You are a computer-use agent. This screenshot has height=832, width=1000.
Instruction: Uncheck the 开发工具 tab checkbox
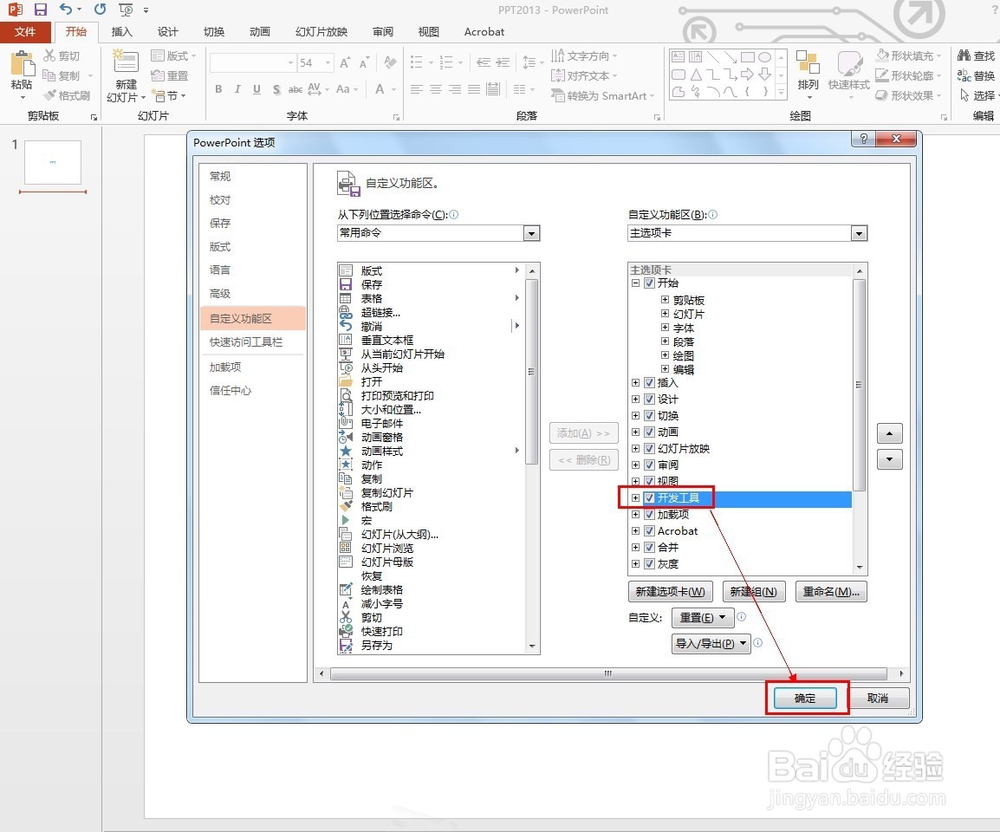point(648,497)
